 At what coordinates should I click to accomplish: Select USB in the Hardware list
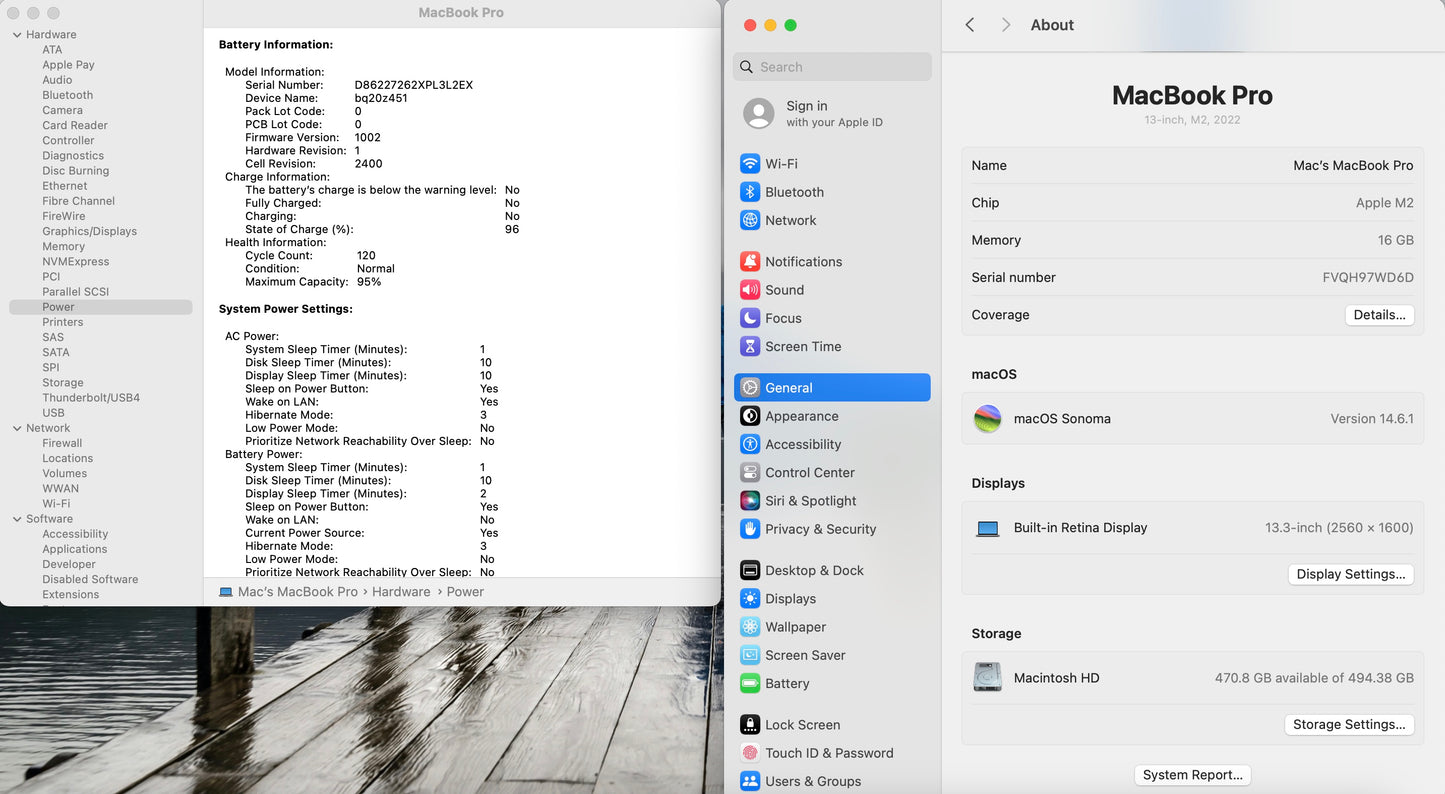53,413
